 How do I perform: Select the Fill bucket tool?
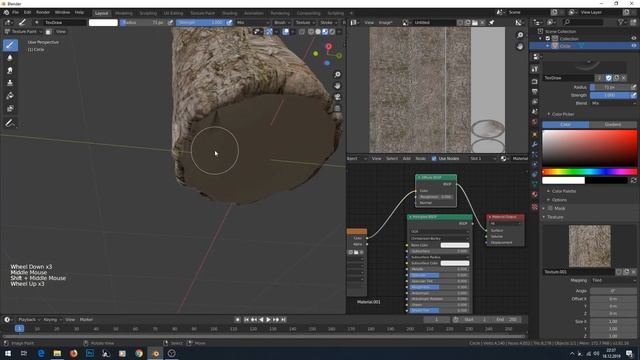coord(10,96)
